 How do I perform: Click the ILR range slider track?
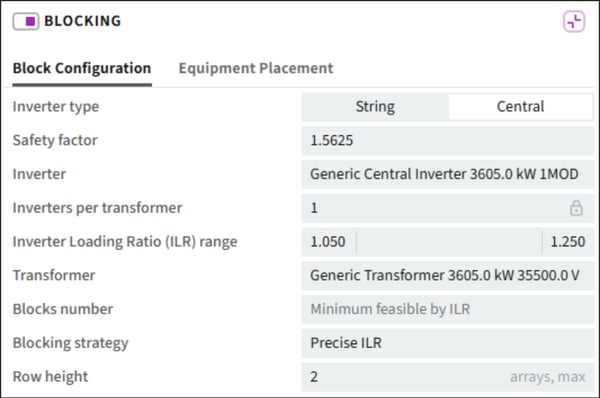pos(449,242)
